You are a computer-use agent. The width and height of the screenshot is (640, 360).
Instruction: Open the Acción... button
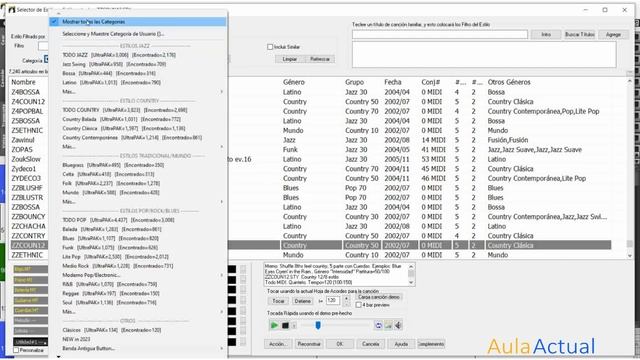(x=278, y=344)
